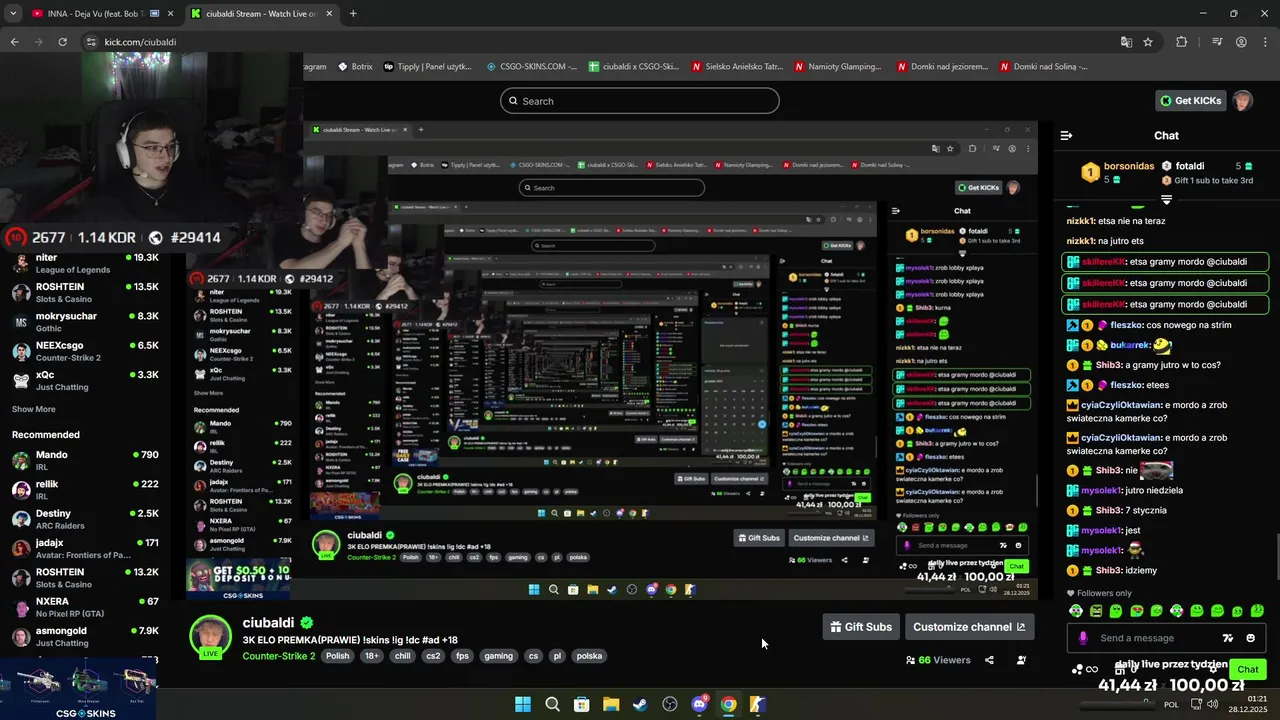Viewport: 1280px width, 720px height.
Task: Insert the angry square green emote
Action: (1096, 611)
